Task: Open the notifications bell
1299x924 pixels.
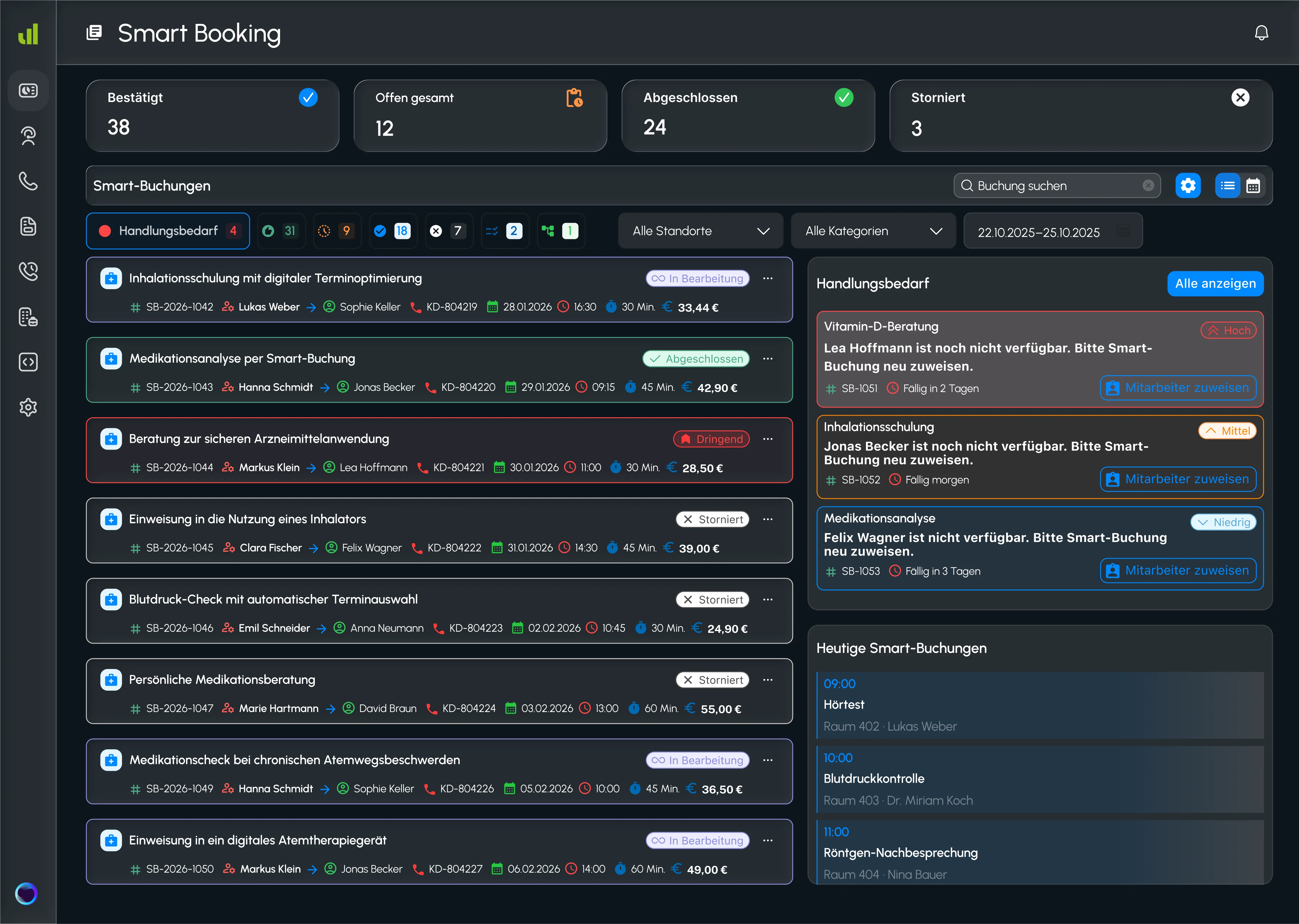Action: click(x=1261, y=33)
